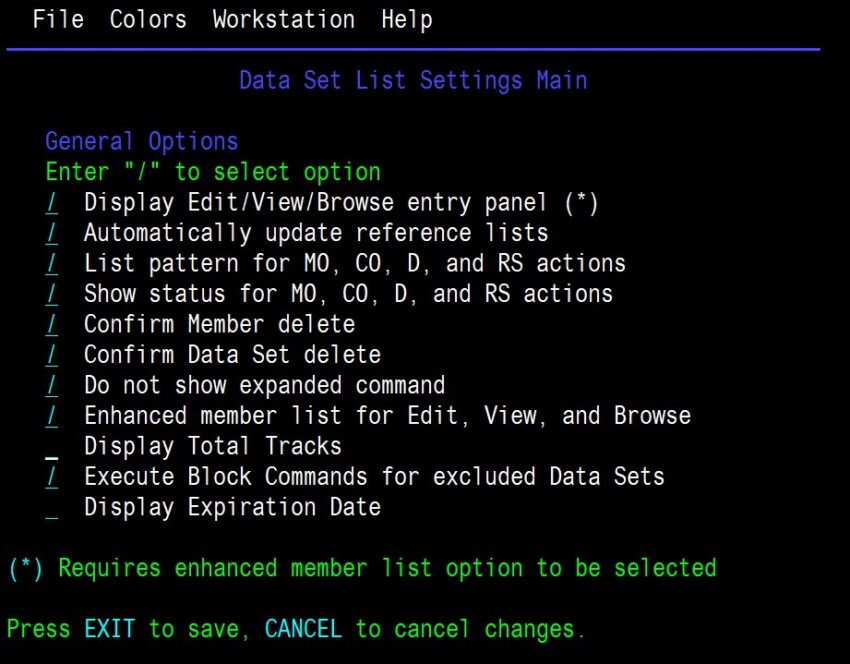Click the Data Set List Settings Main title
This screenshot has width=850, height=664.
coord(412,80)
